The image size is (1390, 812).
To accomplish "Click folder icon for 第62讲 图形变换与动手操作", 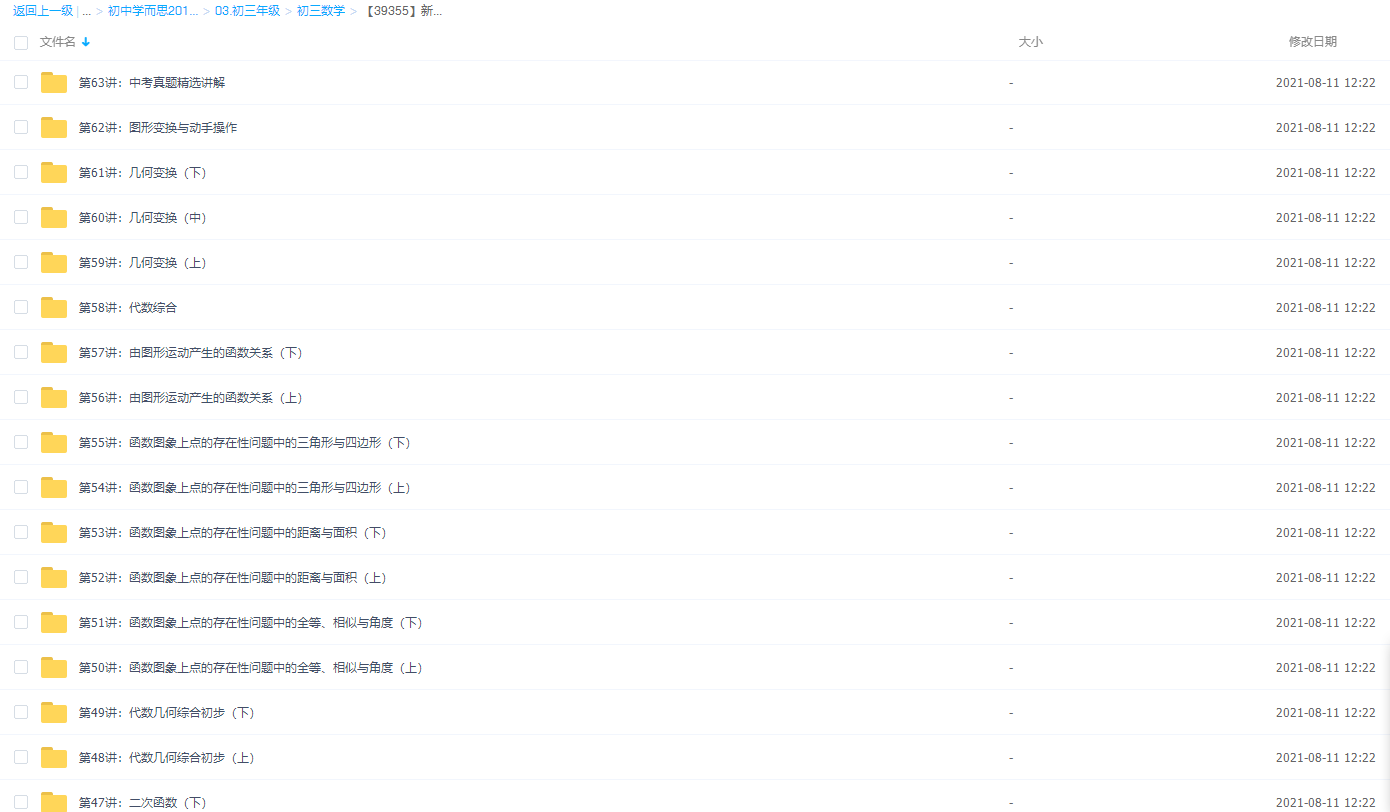I will pyautogui.click(x=54, y=128).
